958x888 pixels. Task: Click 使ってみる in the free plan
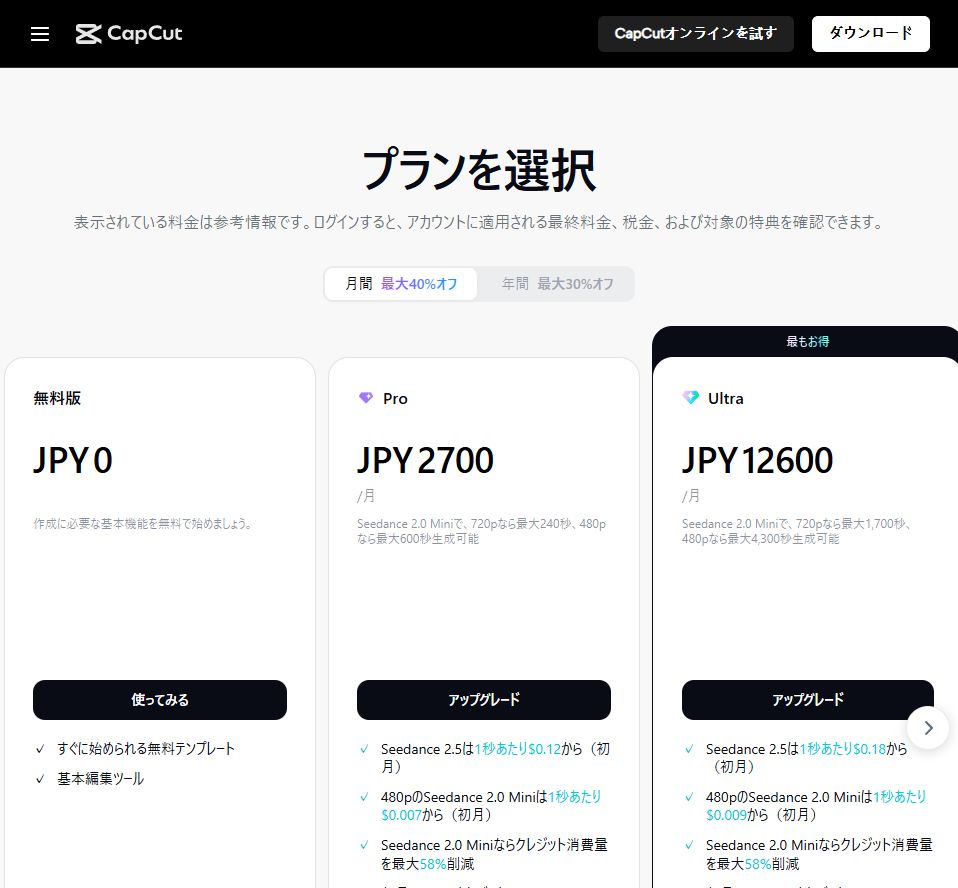[x=159, y=700]
